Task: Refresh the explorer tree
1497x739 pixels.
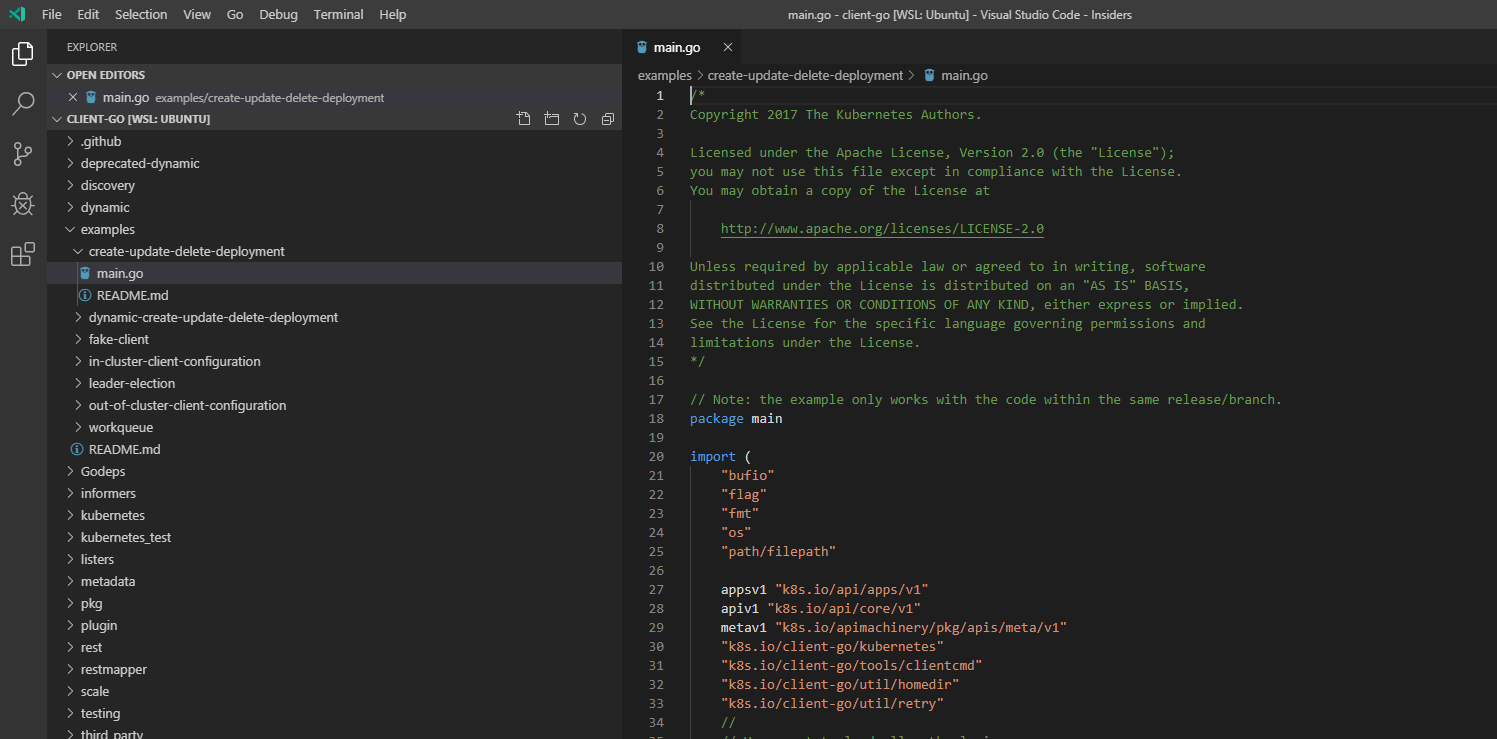Action: click(x=580, y=119)
